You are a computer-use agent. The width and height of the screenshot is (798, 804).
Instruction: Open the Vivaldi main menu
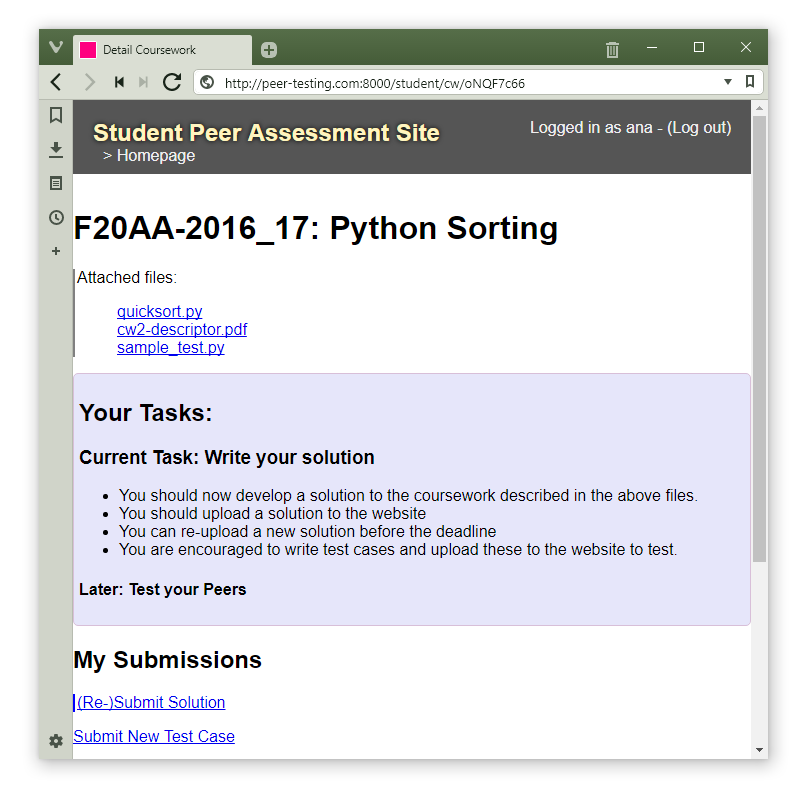click(x=56, y=48)
